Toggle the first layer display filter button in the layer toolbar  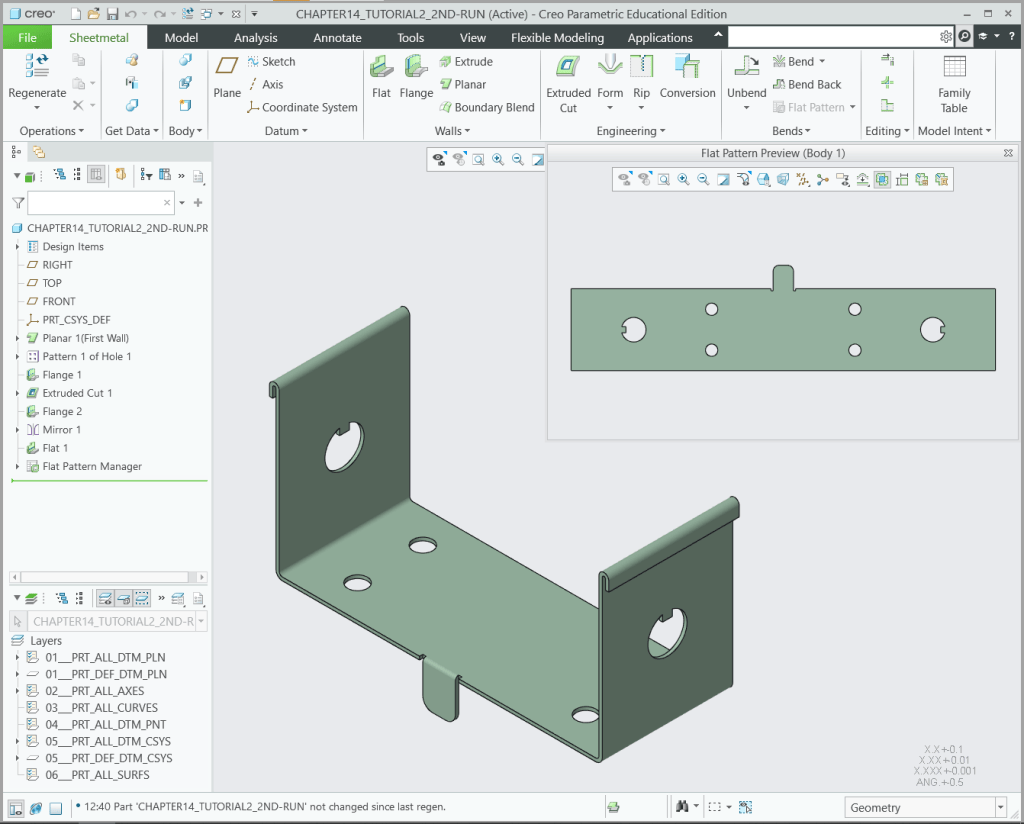pyautogui.click(x=104, y=598)
